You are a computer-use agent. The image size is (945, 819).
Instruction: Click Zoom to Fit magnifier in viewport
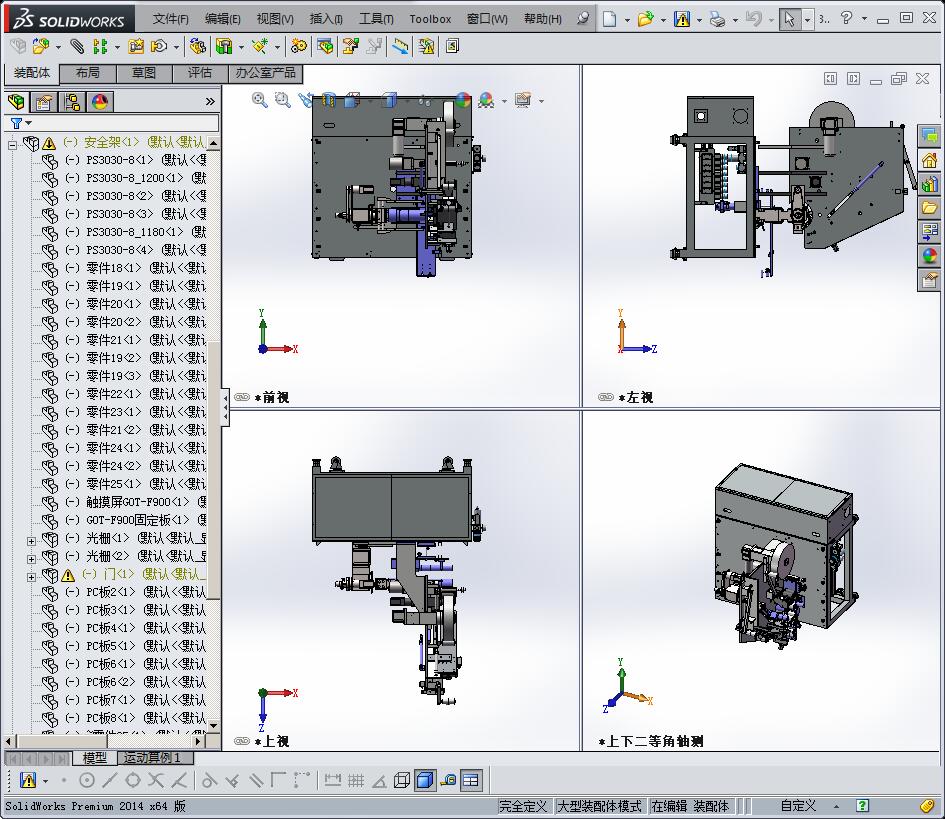260,100
